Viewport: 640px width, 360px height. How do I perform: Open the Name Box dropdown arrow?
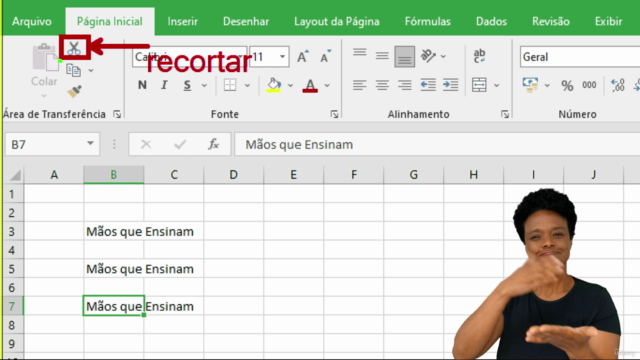(x=90, y=144)
